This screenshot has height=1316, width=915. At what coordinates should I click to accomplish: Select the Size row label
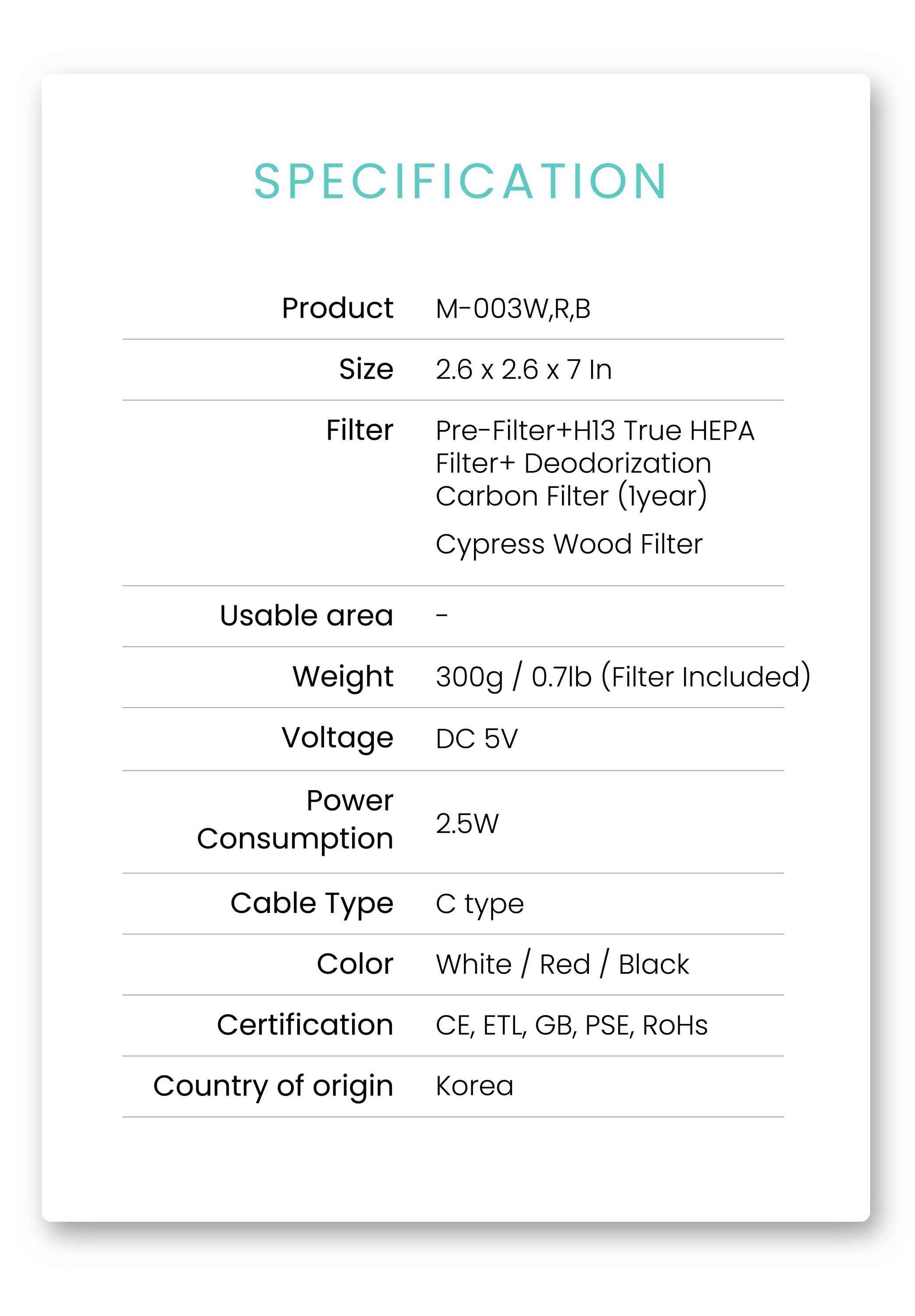click(x=366, y=368)
